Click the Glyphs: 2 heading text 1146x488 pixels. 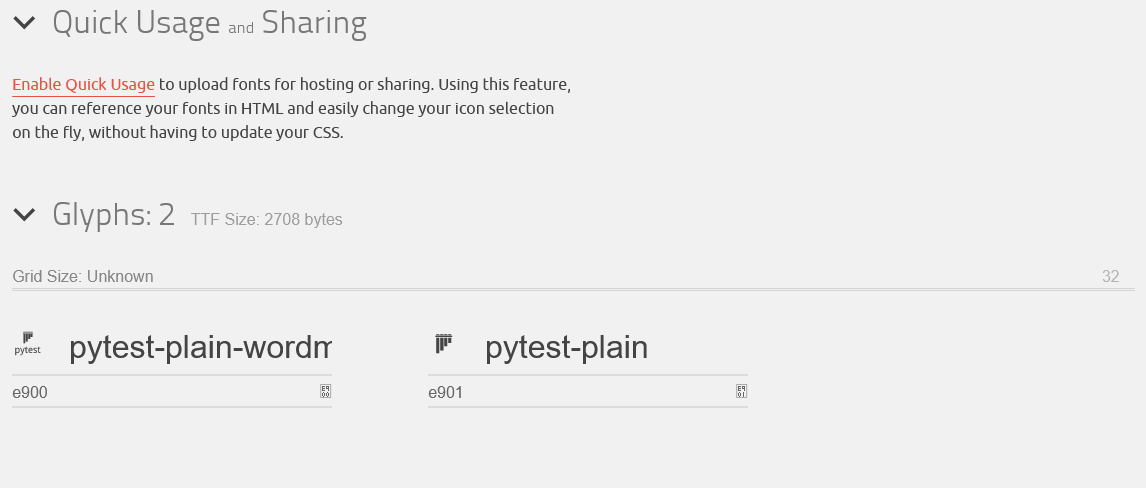113,215
